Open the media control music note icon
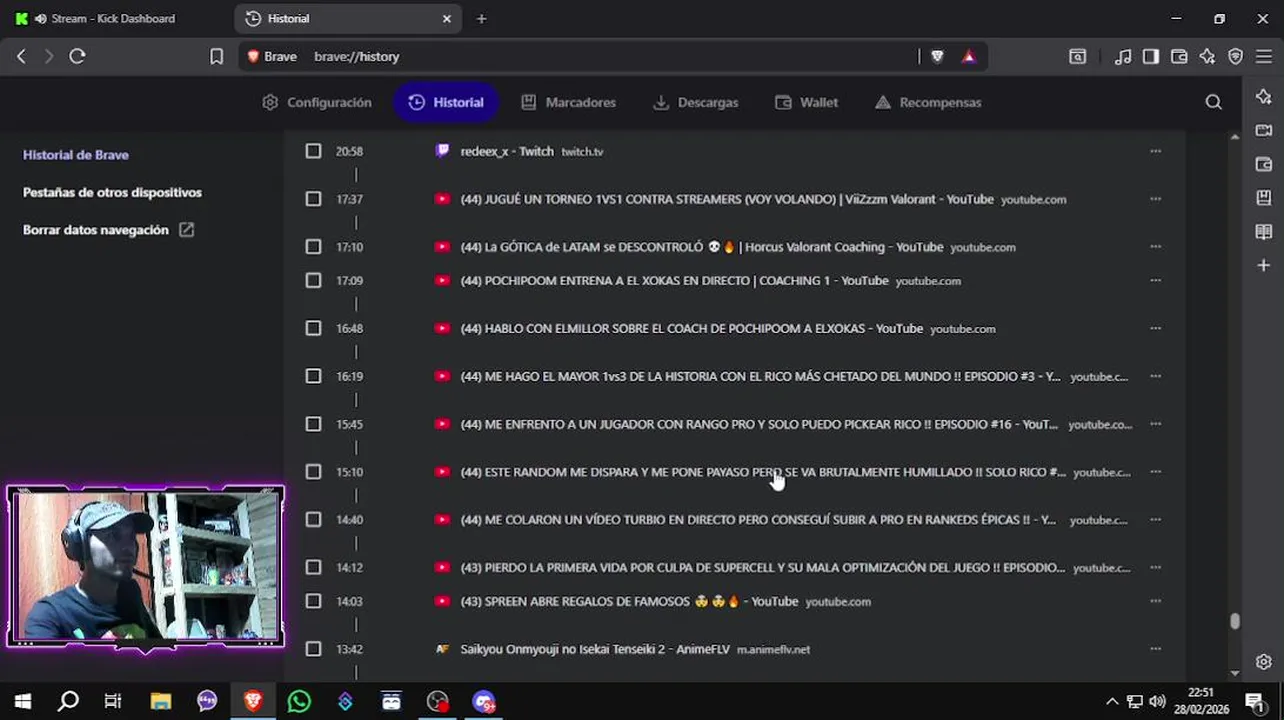1284x720 pixels. (x=1123, y=57)
